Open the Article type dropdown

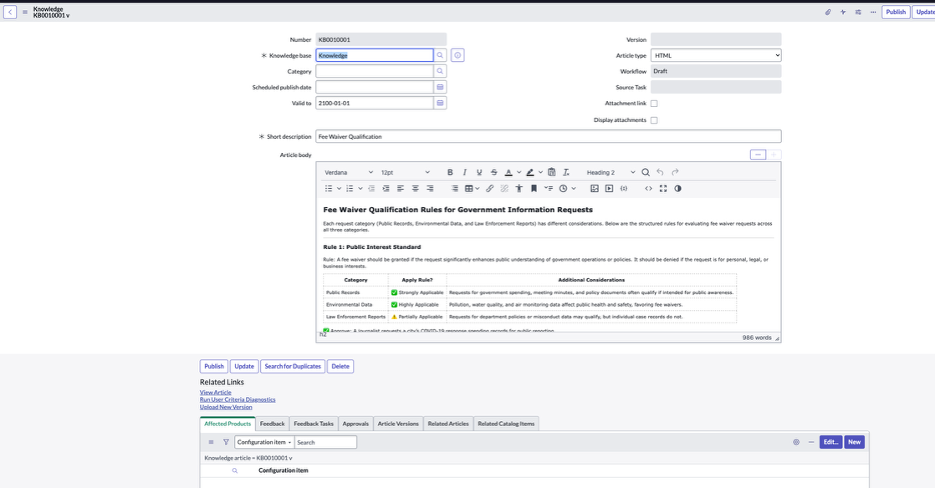716,55
